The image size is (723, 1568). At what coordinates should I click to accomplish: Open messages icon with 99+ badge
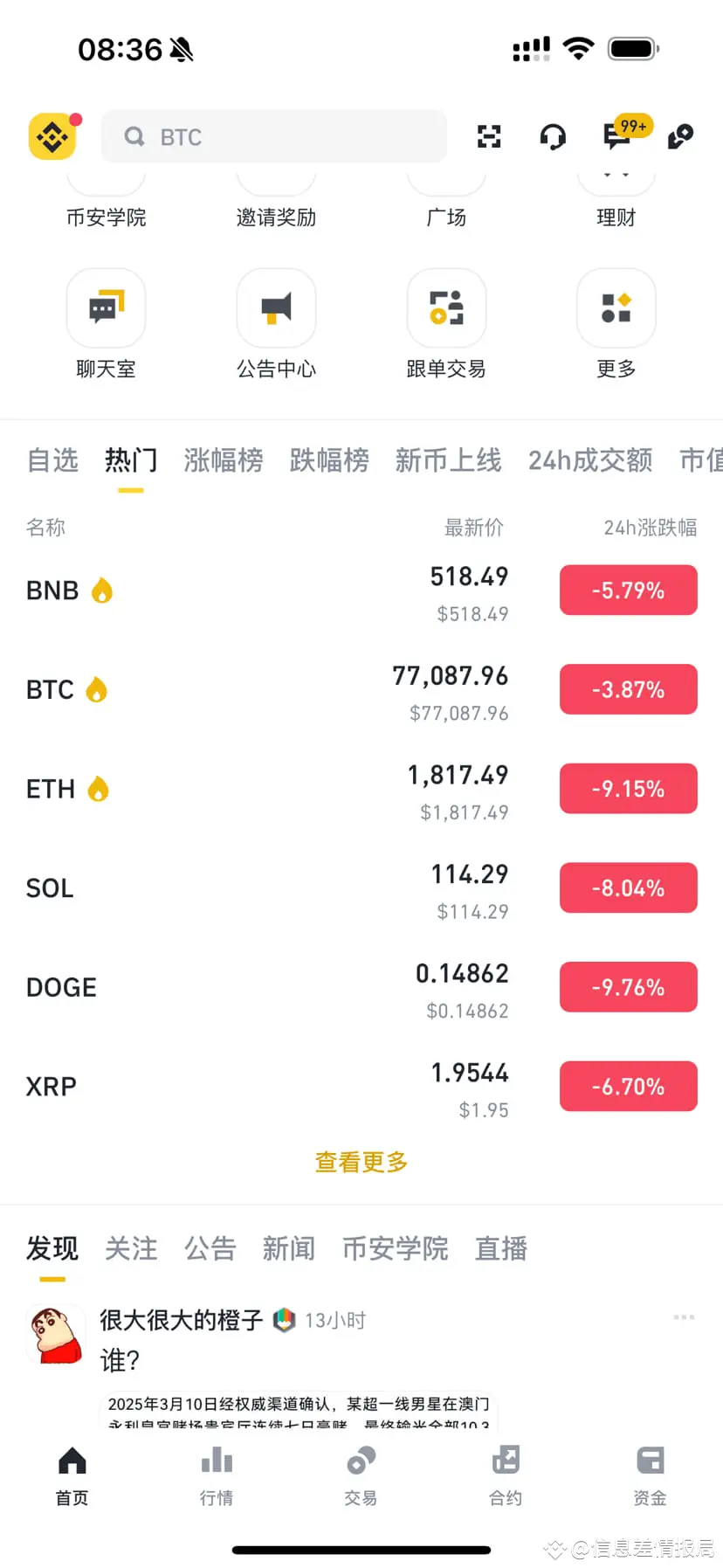pos(618,135)
